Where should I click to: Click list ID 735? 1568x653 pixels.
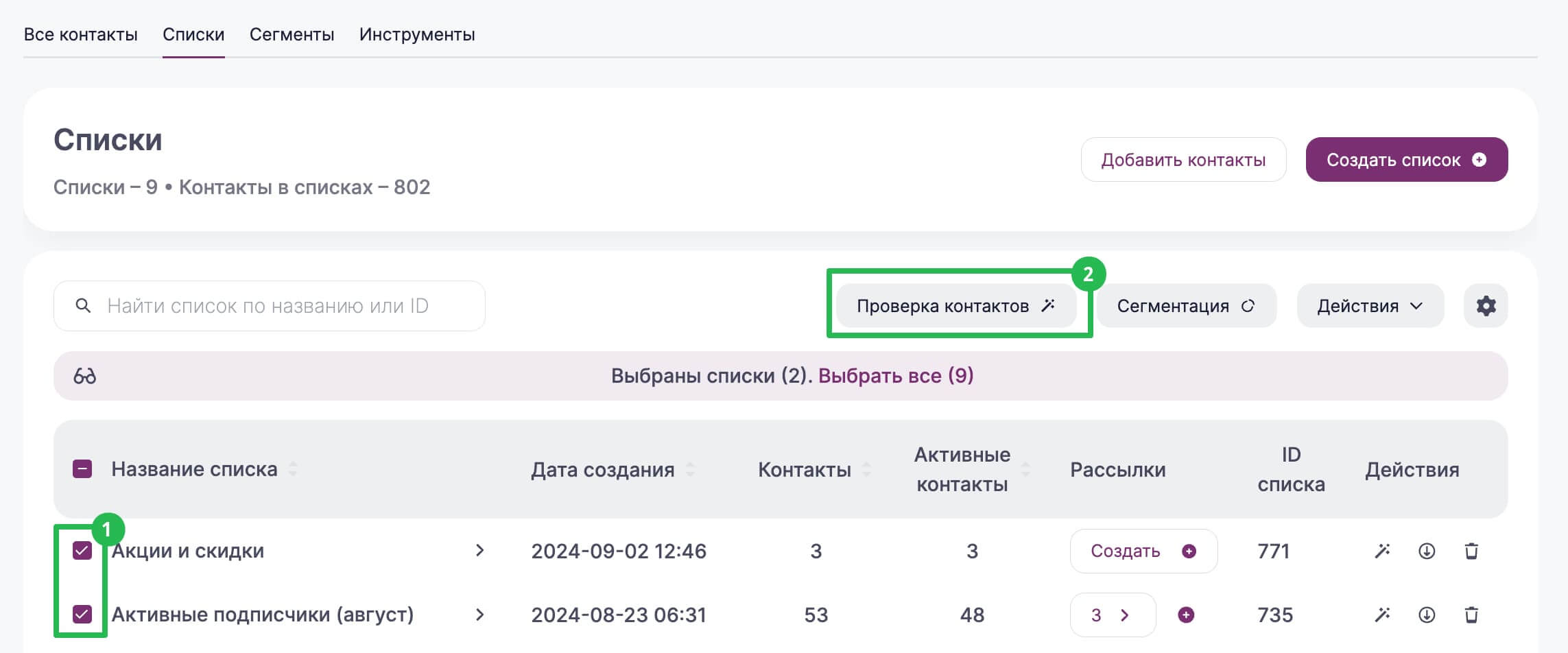(1274, 615)
